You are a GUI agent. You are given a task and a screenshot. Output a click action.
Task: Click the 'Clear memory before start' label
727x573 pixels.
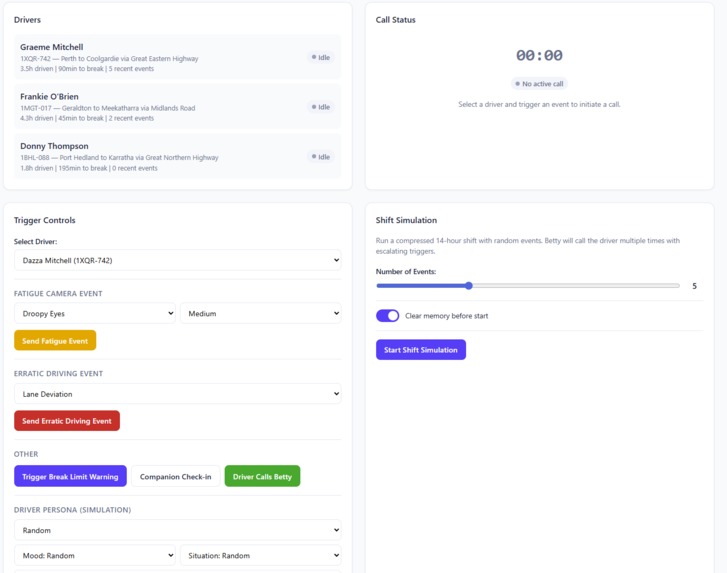coord(446,316)
